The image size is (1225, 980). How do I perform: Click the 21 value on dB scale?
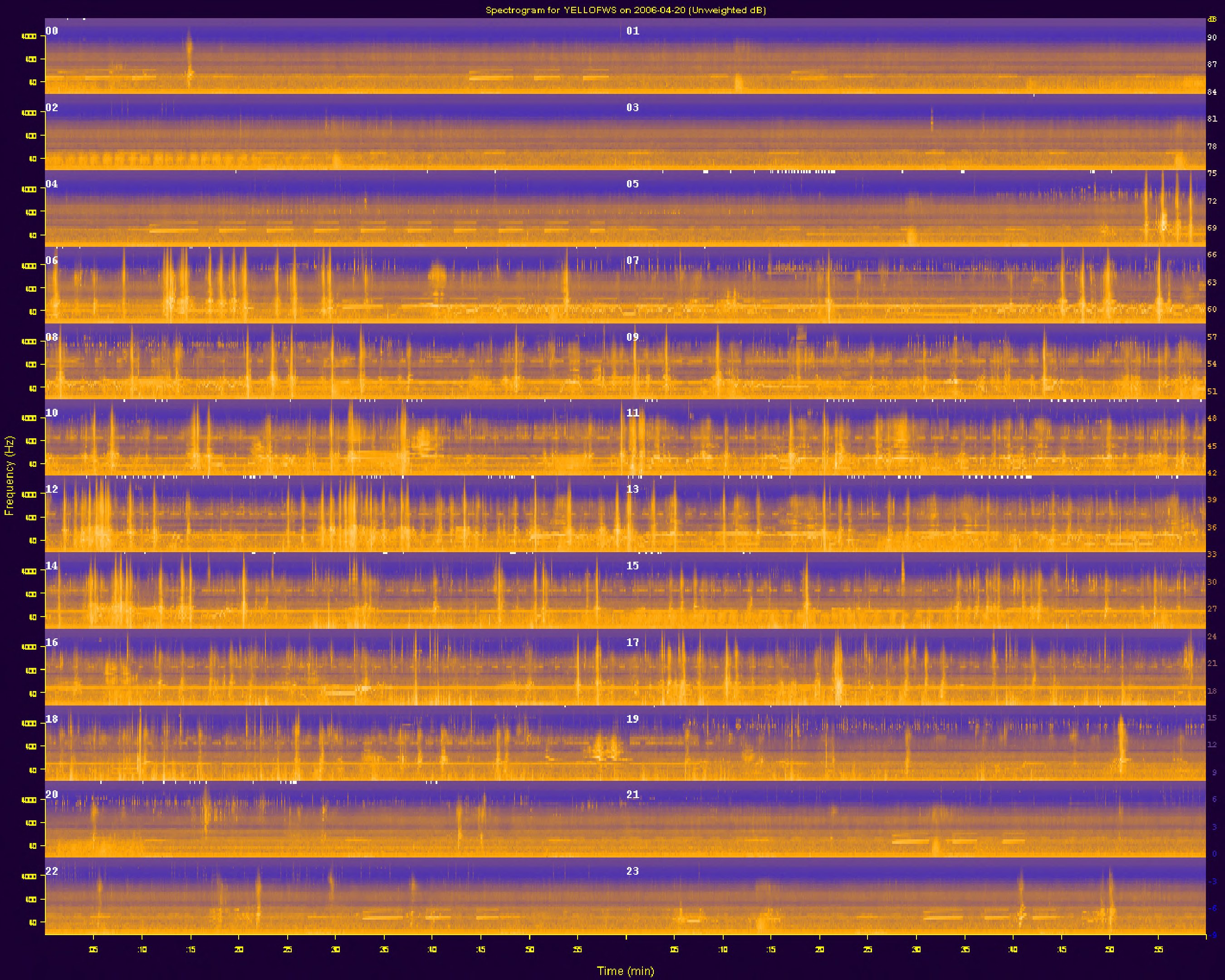[1212, 663]
